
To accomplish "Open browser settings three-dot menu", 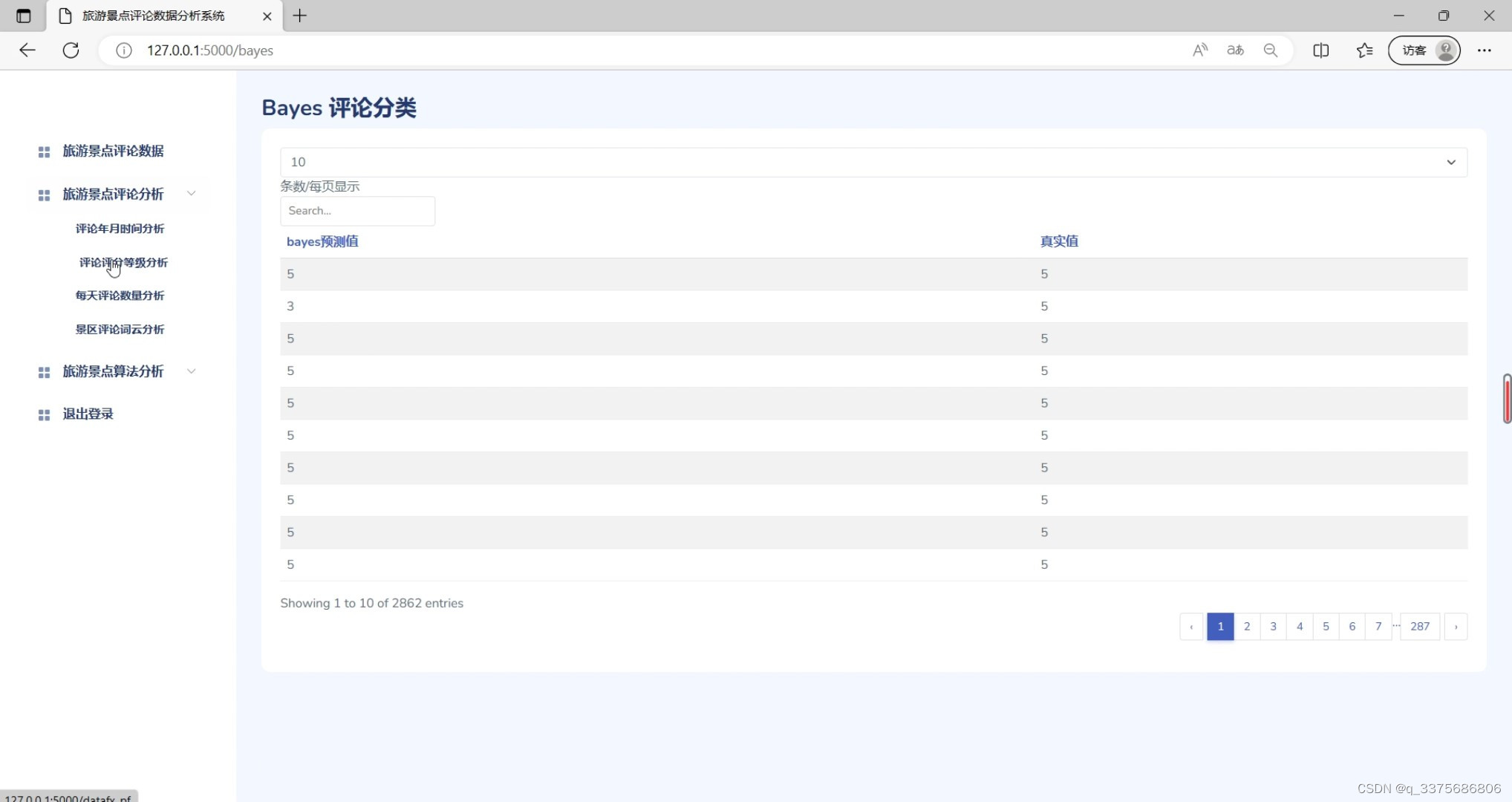I will tap(1484, 50).
